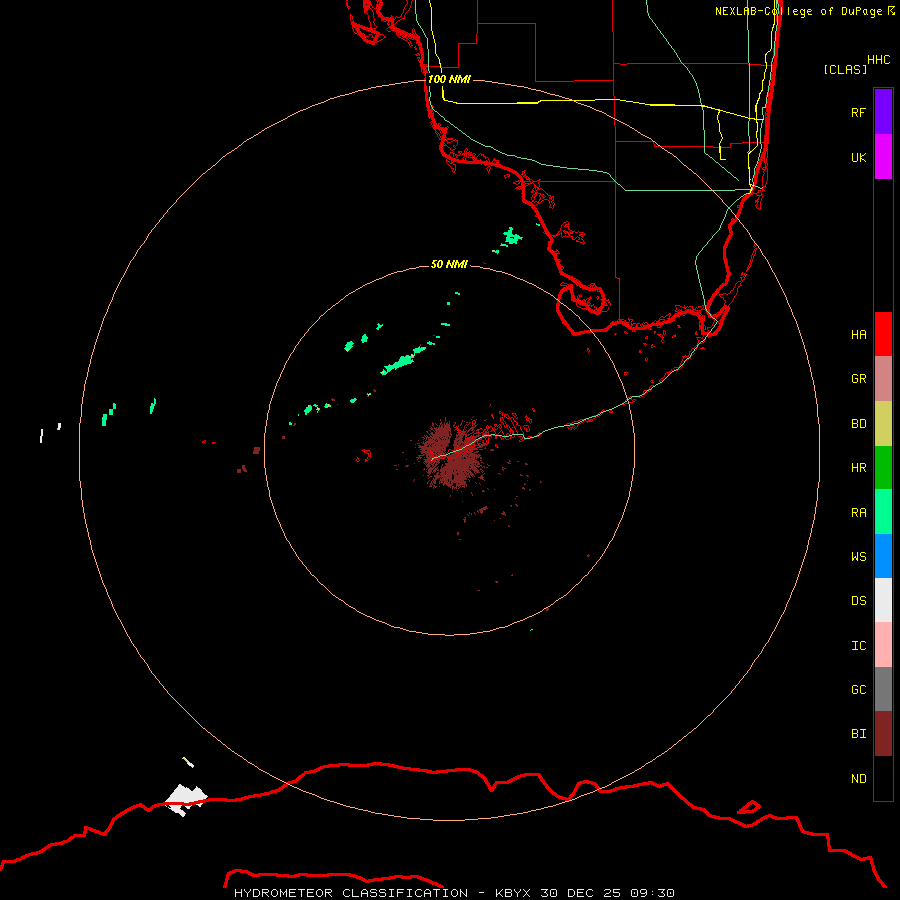Click the white dry snow echo near the southern coastline

tap(186, 799)
